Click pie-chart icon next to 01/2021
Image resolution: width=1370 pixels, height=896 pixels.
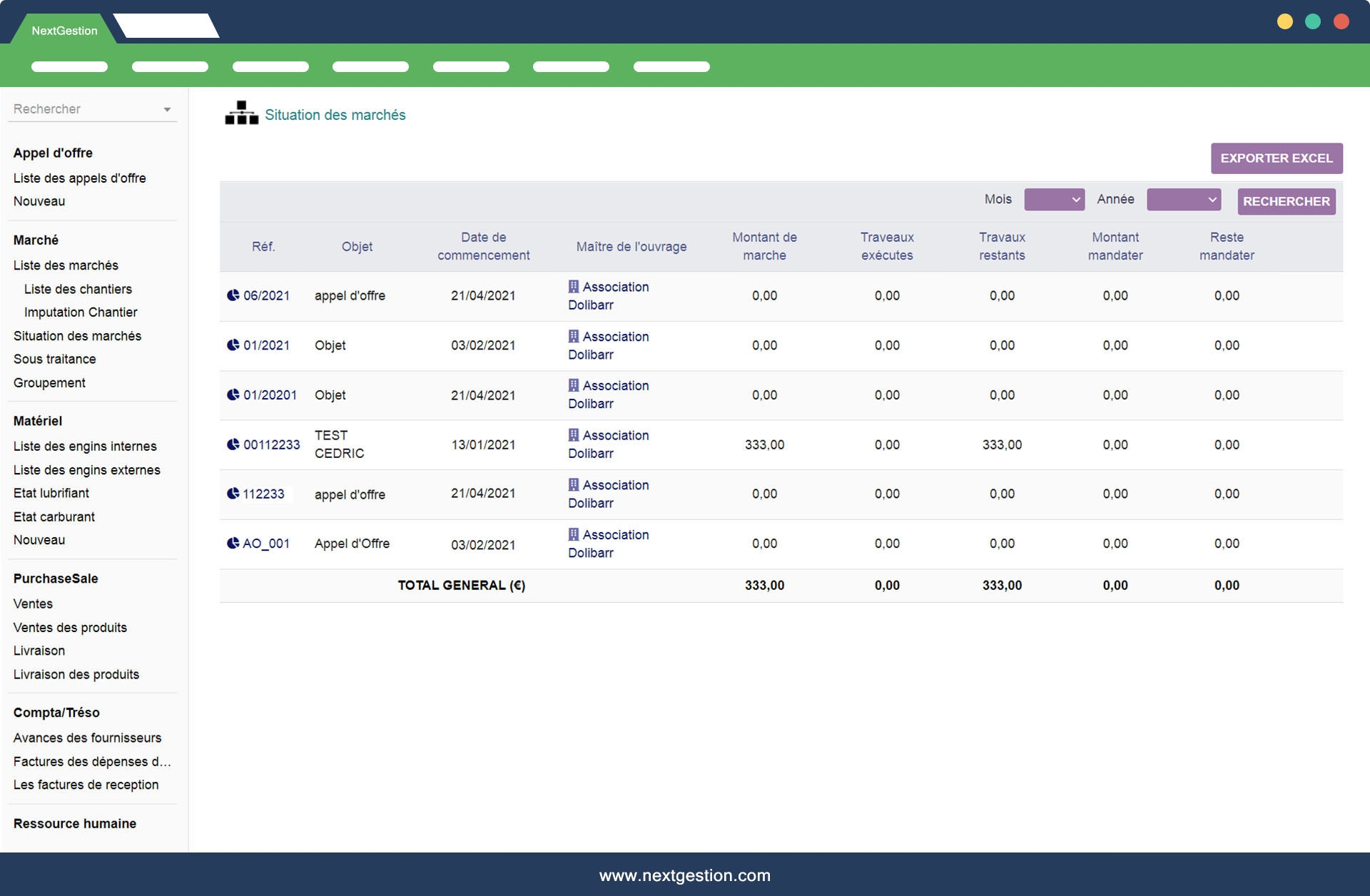pos(233,345)
